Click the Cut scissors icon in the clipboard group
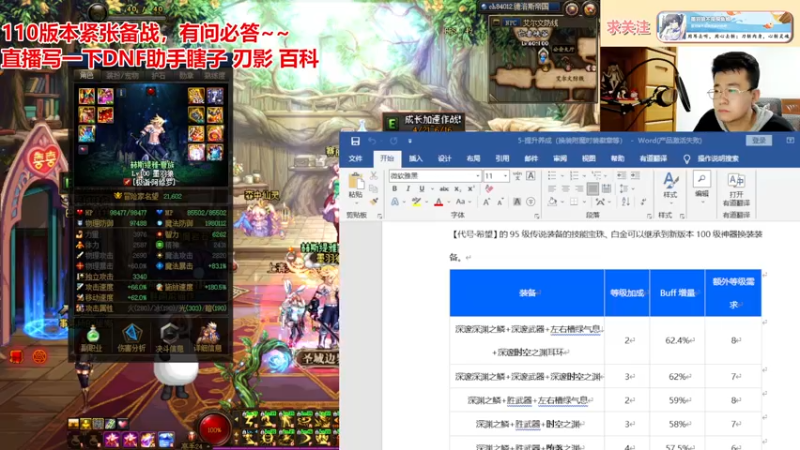 pos(373,176)
